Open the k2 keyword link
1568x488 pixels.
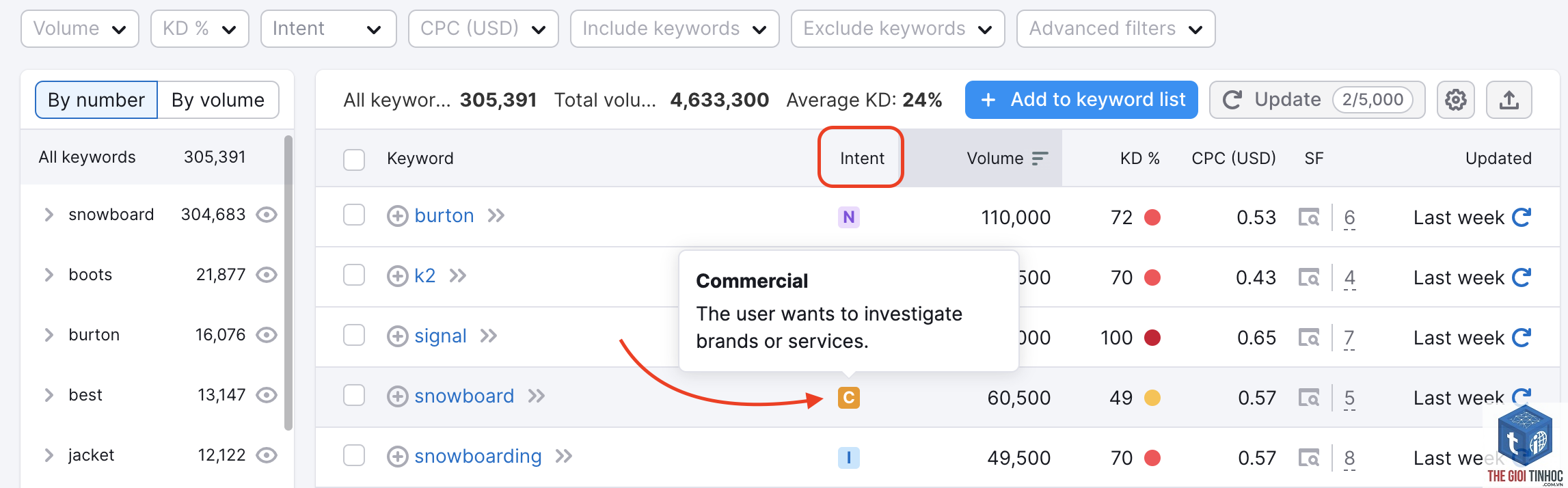425,276
